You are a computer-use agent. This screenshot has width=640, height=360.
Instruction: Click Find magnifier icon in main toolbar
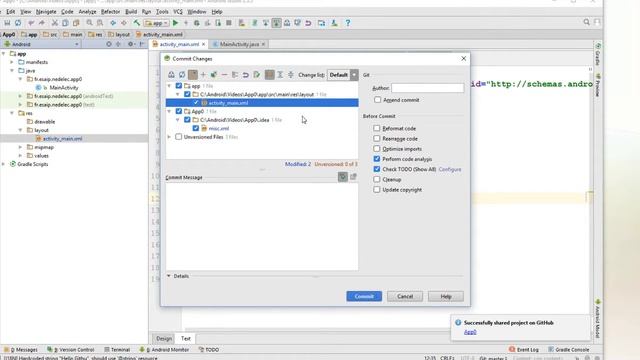point(89,23)
